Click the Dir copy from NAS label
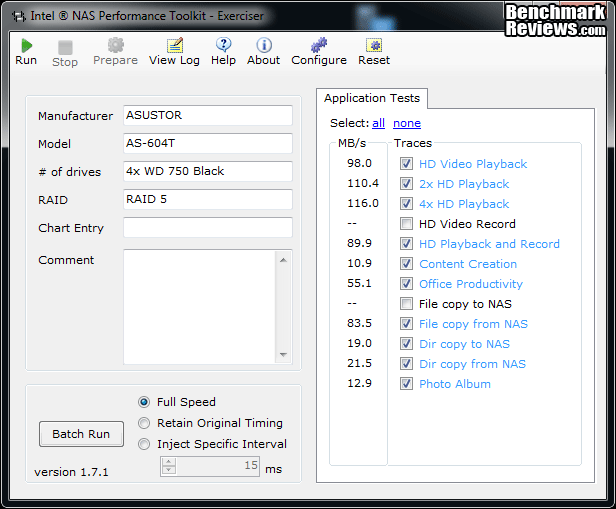The height and width of the screenshot is (509, 616). 472,364
